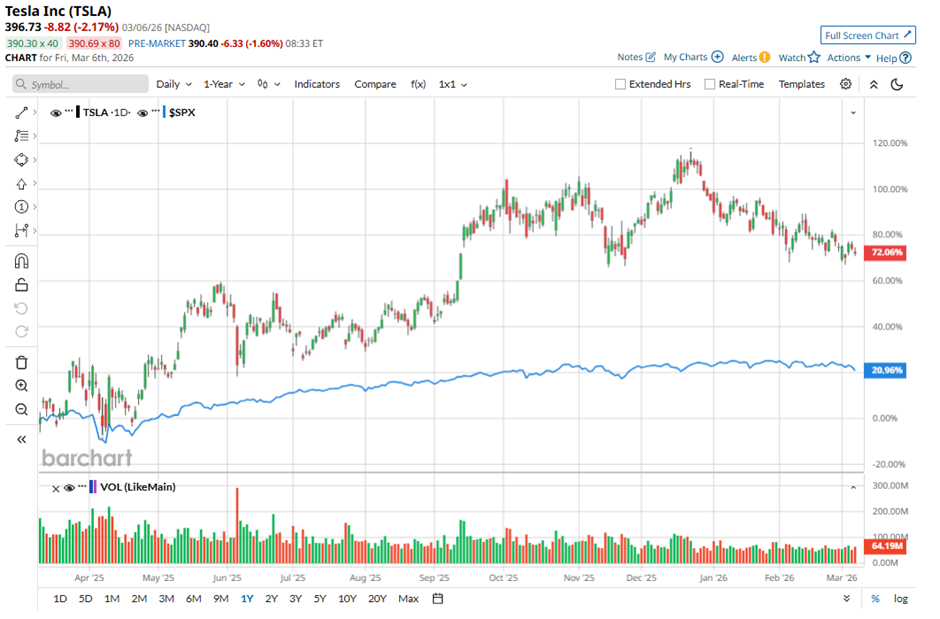The width and height of the screenshot is (940, 619).
Task: Click the Full Screen Chart button
Action: (868, 35)
